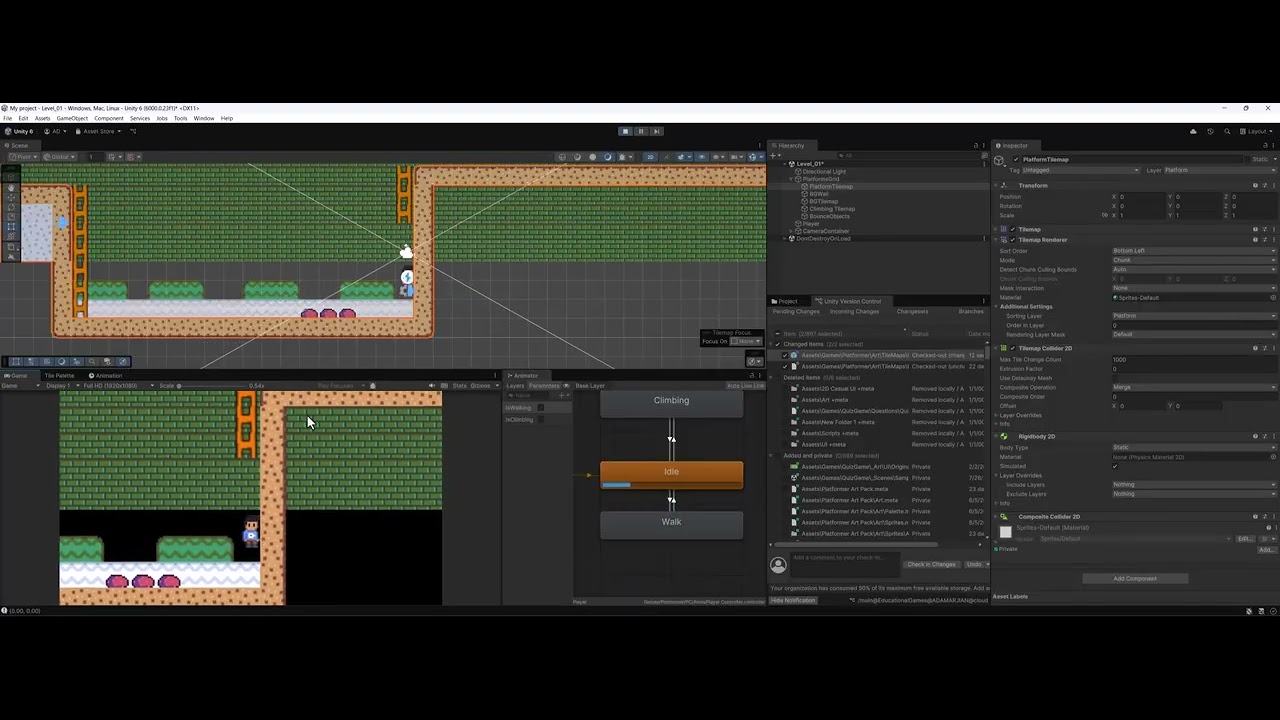The image size is (1280, 720).
Task: Open the Window menu
Action: click(x=204, y=118)
